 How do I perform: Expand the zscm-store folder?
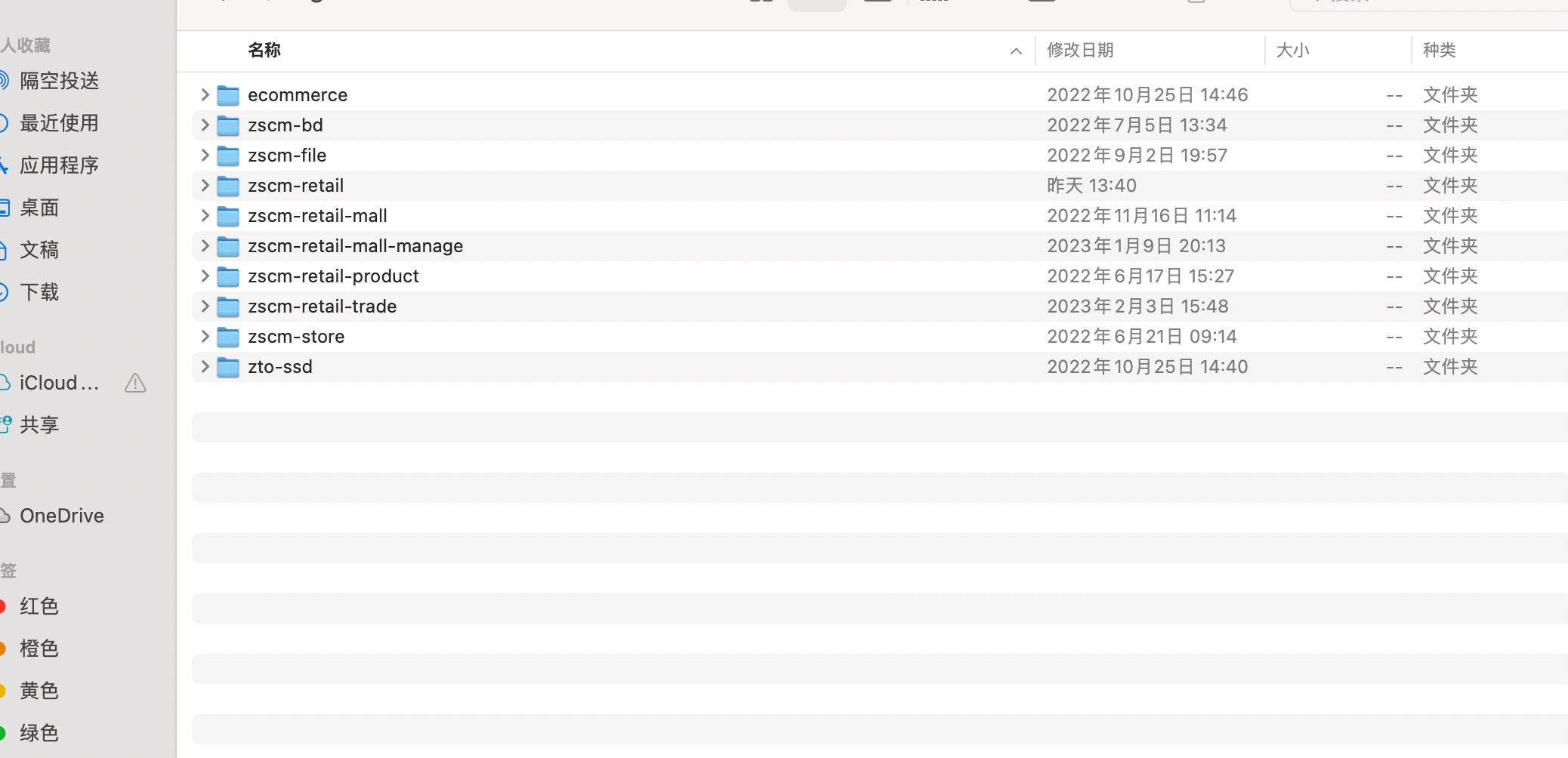tap(205, 336)
